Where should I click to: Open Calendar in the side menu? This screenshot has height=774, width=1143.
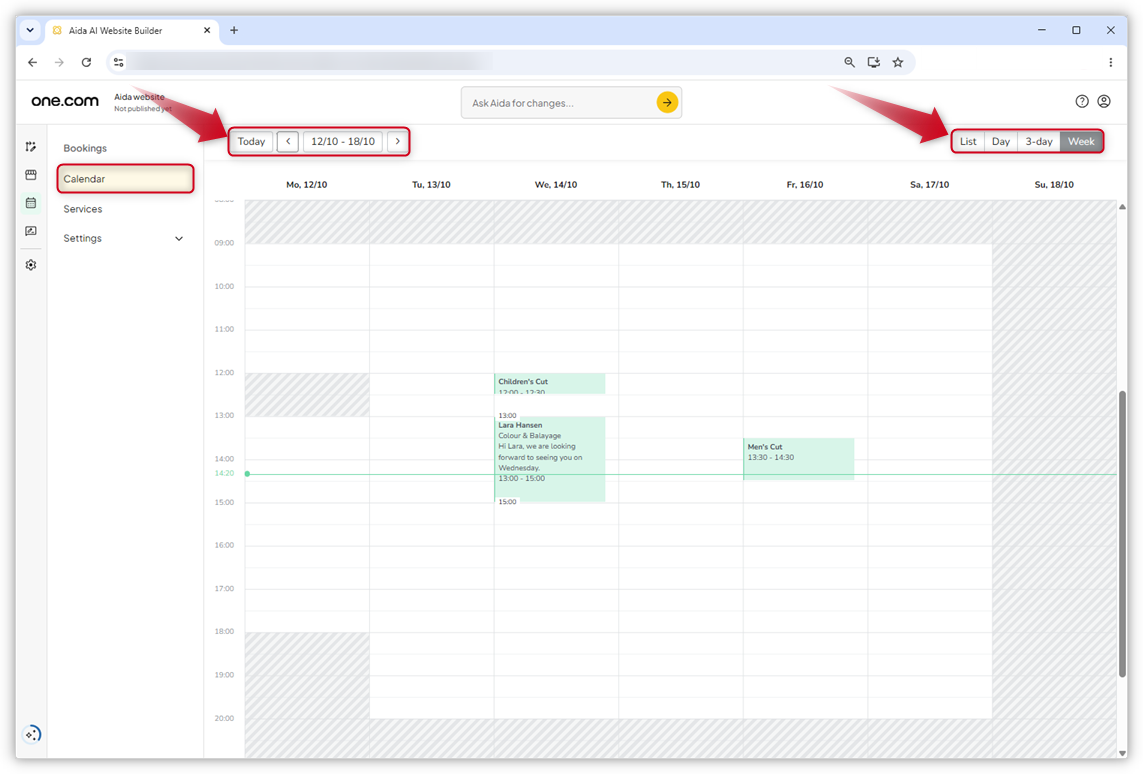pyautogui.click(x=125, y=179)
